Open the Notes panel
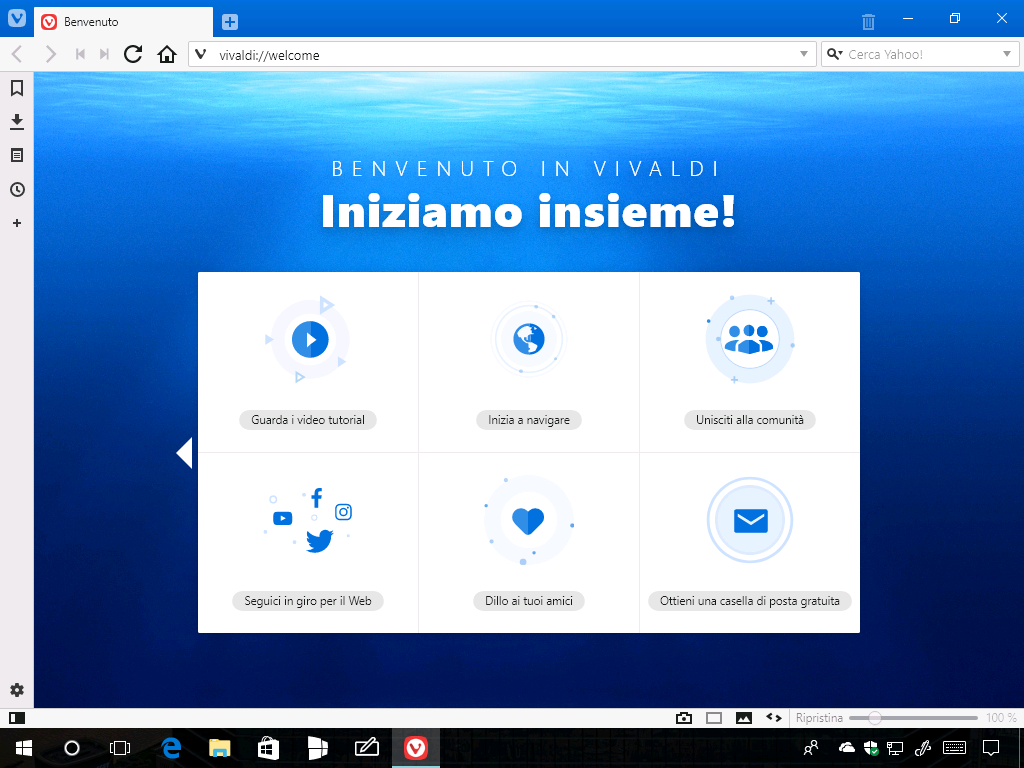 click(x=17, y=155)
